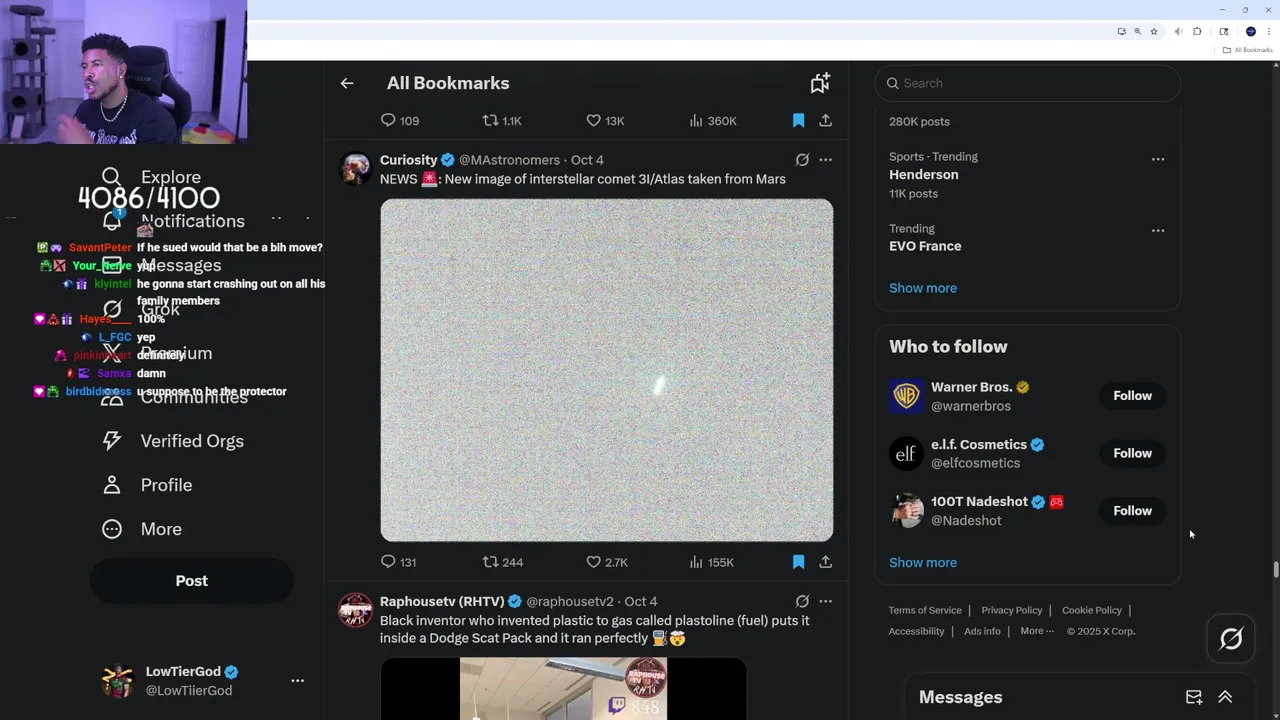Open the Privacy Policy link
The width and height of the screenshot is (1280, 720).
click(x=1012, y=610)
